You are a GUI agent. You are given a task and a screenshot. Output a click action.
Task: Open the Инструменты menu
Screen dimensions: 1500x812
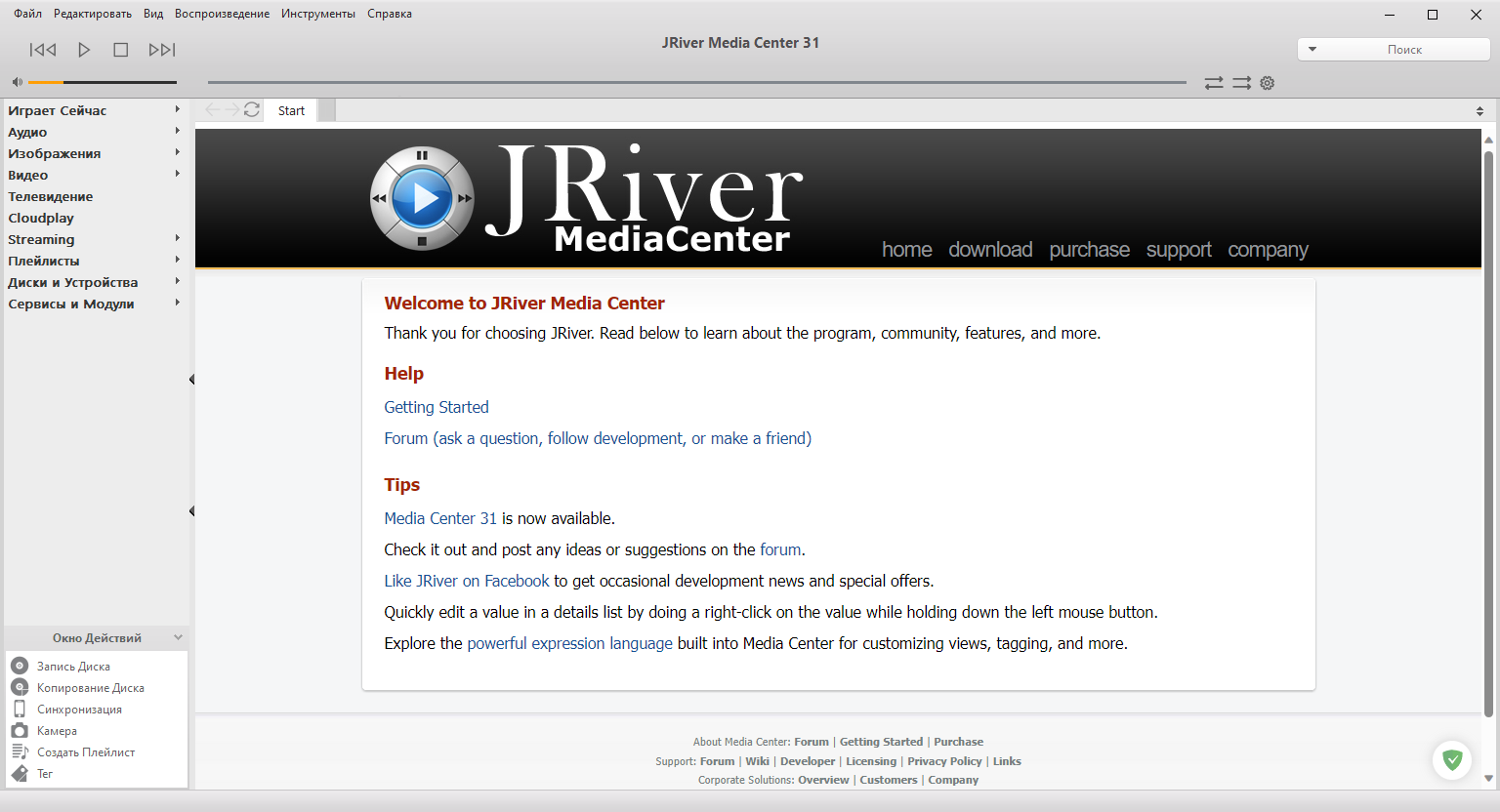pyautogui.click(x=317, y=13)
